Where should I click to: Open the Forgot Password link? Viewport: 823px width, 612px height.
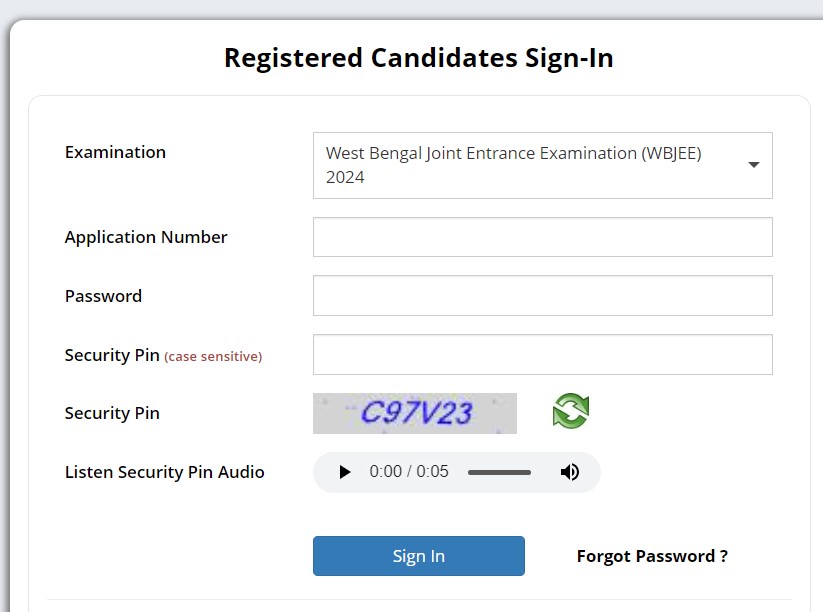(651, 556)
